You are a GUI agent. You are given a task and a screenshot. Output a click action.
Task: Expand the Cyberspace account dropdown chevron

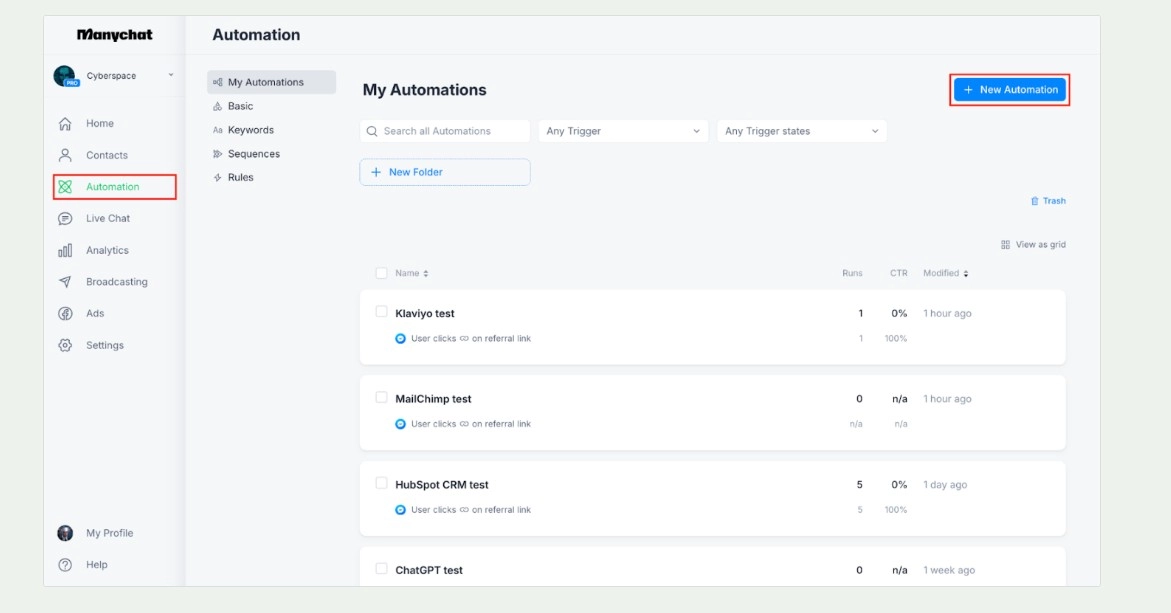point(171,75)
